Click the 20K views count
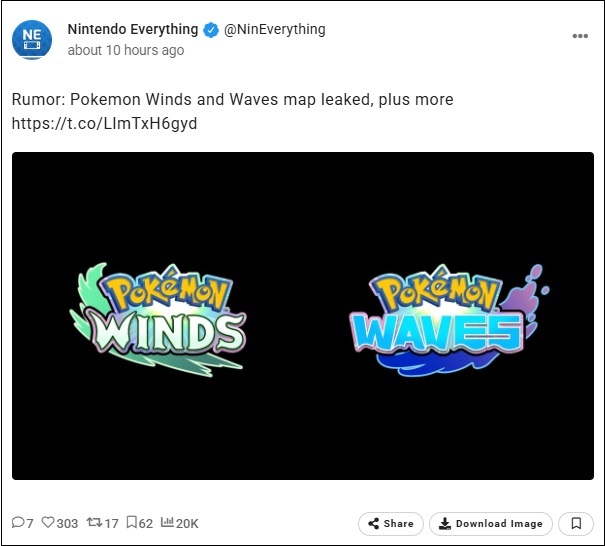 [x=187, y=523]
